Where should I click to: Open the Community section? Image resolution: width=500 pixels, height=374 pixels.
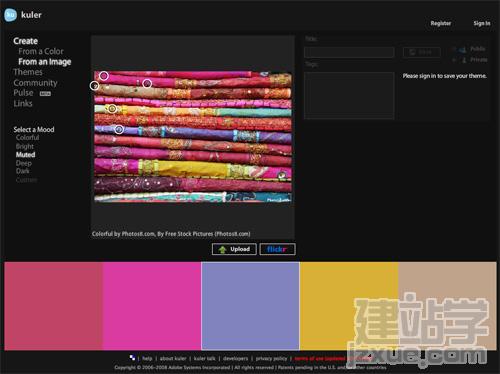coord(35,83)
